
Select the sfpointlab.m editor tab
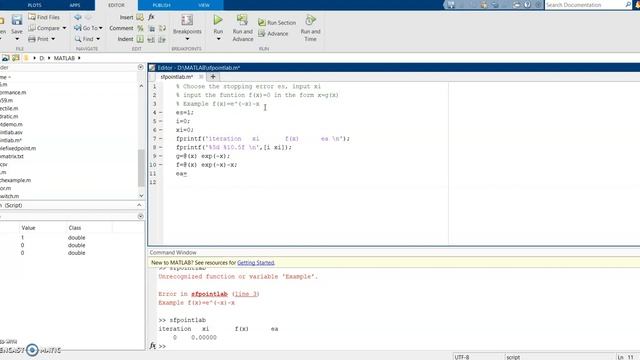click(177, 77)
